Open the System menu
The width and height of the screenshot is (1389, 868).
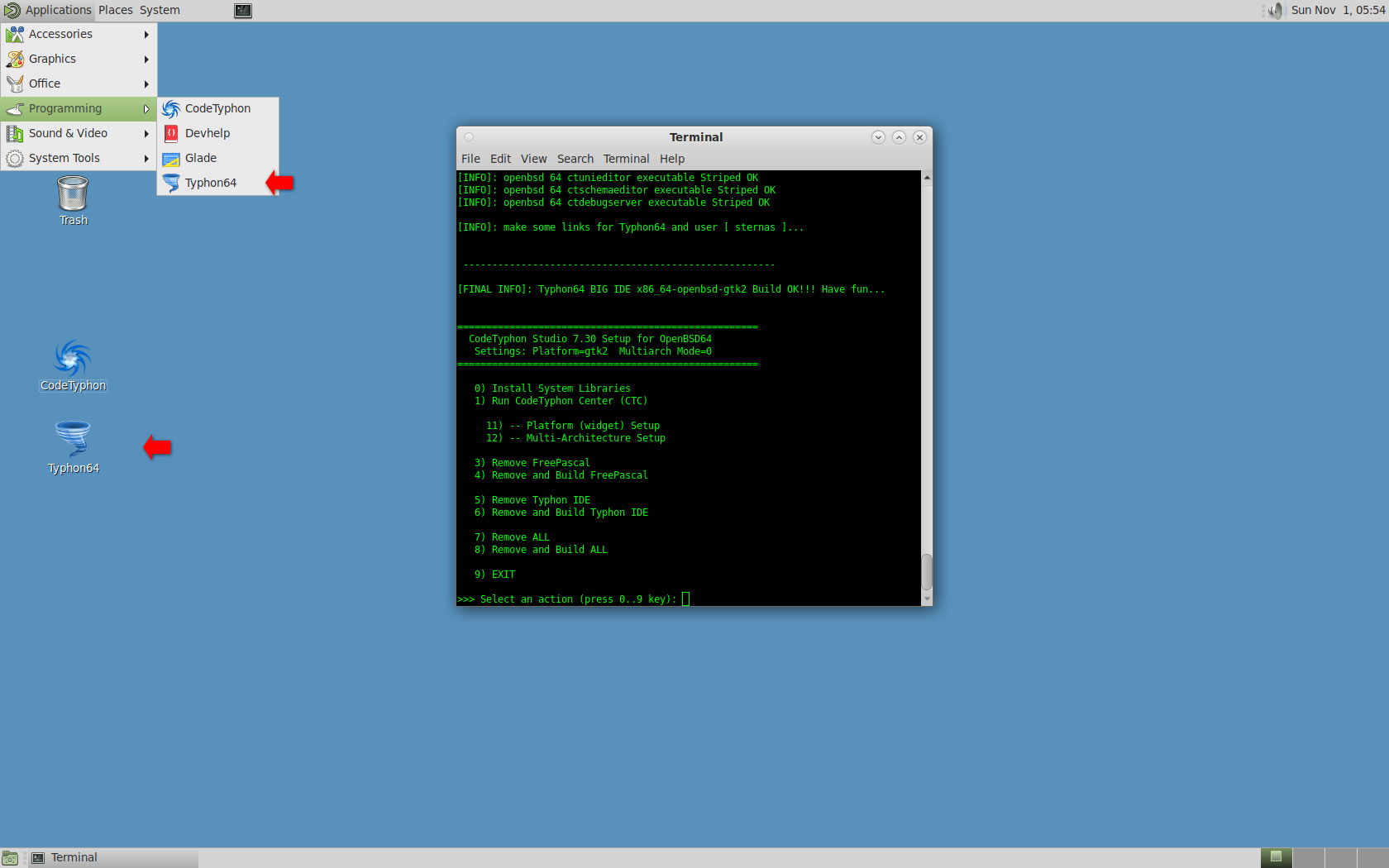pos(160,10)
